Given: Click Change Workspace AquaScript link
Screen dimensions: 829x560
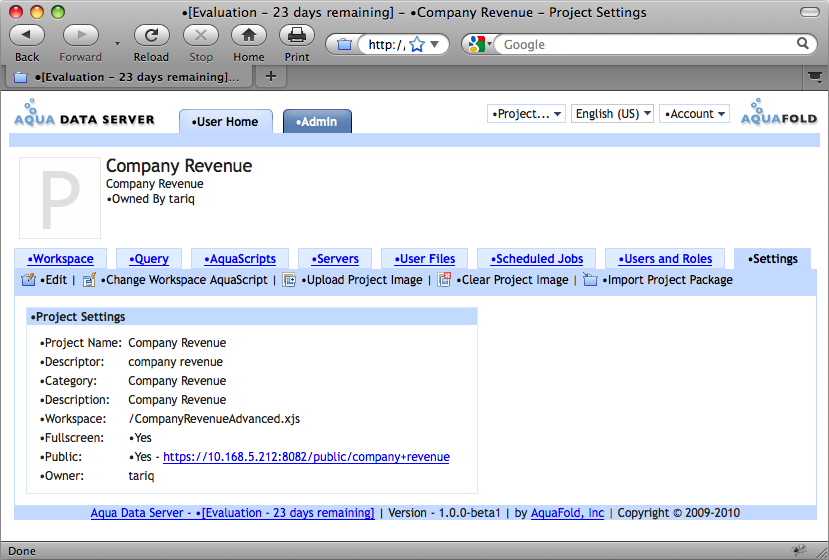Looking at the screenshot, I should coord(184,280).
